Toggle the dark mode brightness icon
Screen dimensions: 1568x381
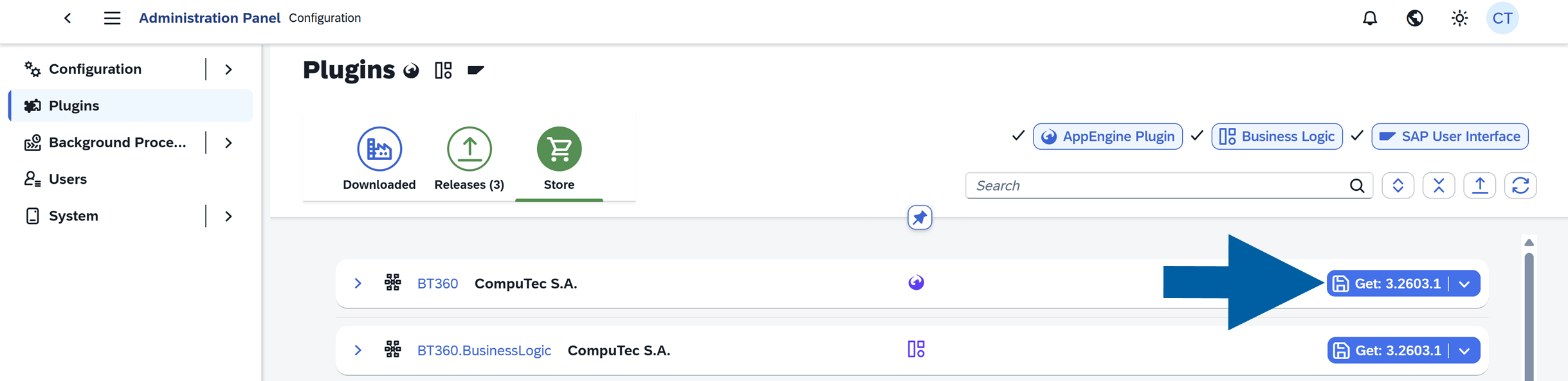click(1459, 18)
